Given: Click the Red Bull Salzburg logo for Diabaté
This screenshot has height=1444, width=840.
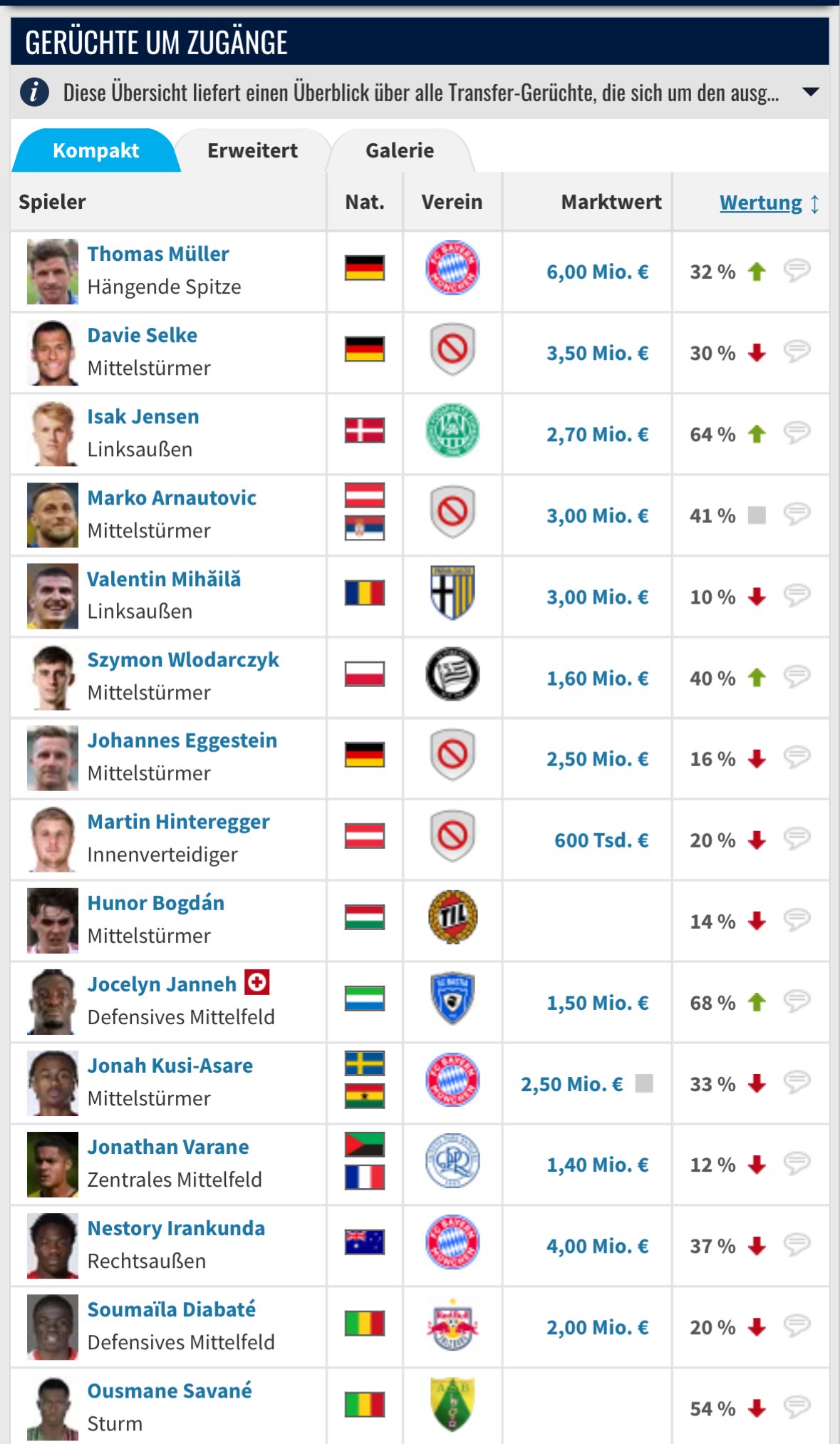Looking at the screenshot, I should click(452, 1324).
